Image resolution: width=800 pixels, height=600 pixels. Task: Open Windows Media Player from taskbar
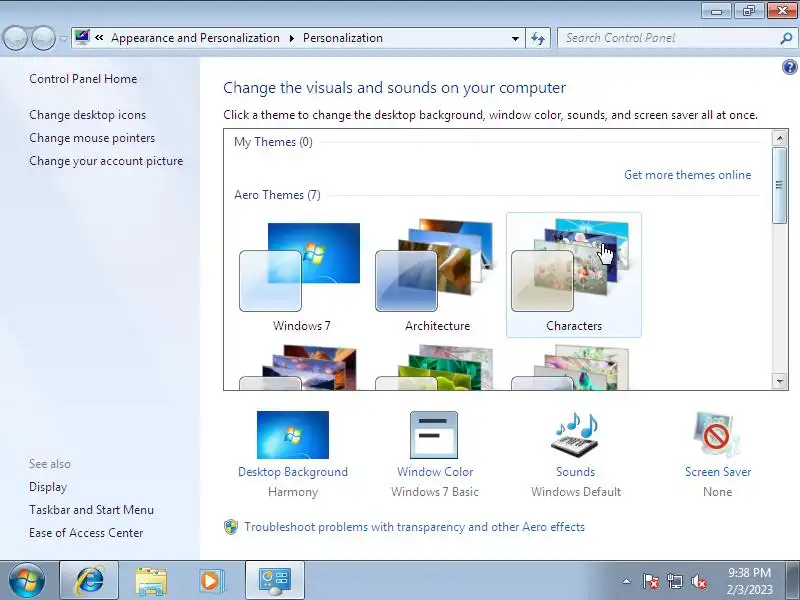click(211, 581)
